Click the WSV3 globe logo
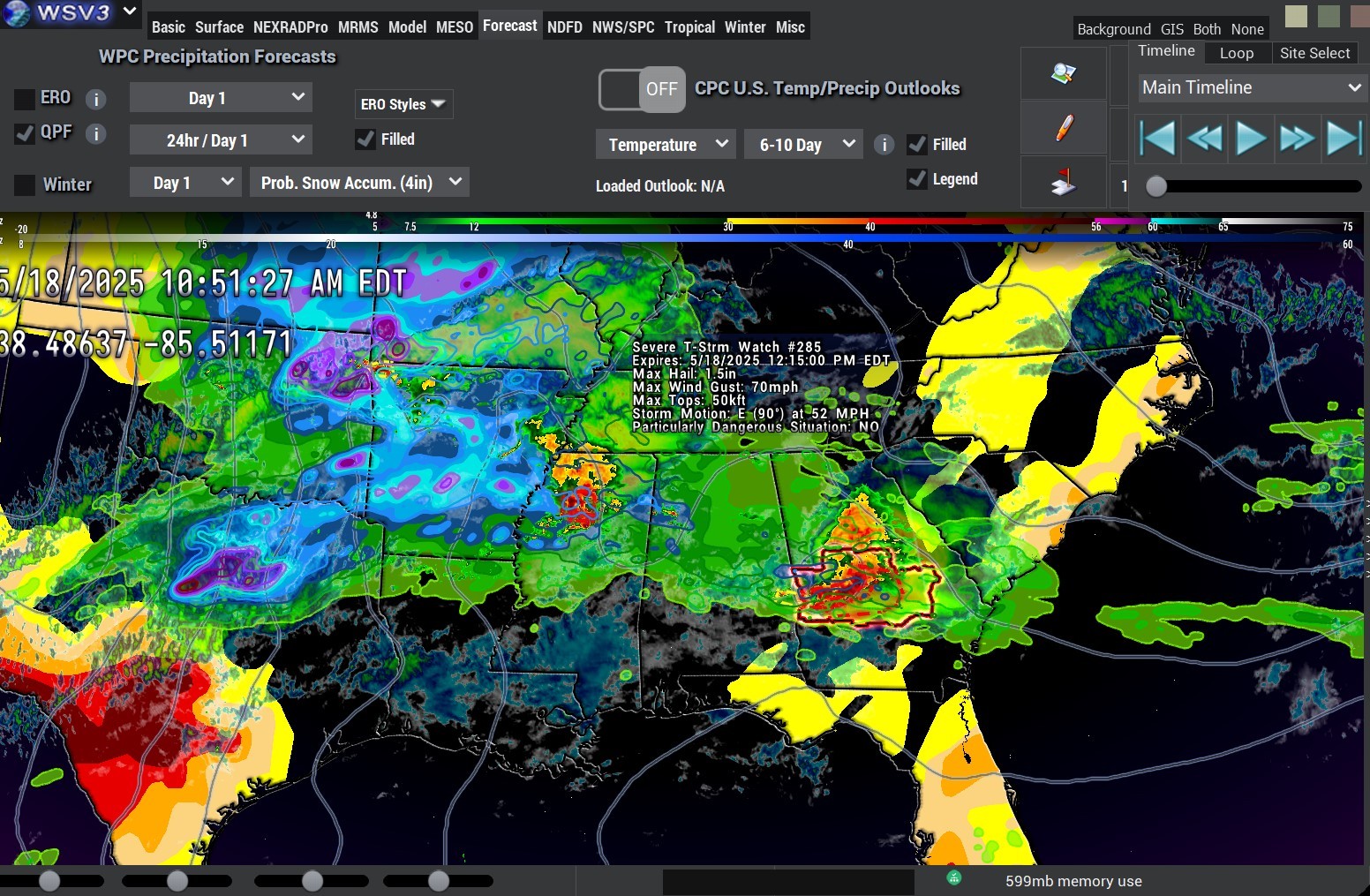This screenshot has height=896, width=1370. [18, 13]
